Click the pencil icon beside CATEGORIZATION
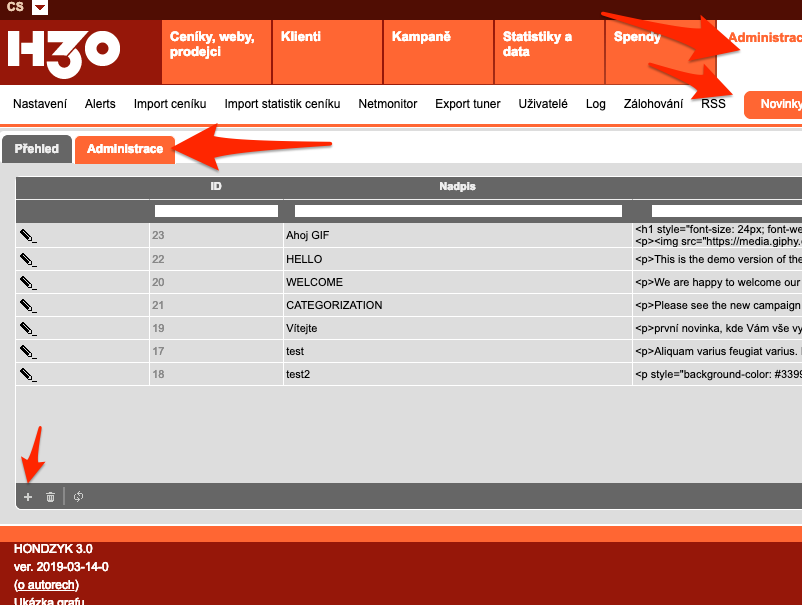Screen dimensions: 802x605 28,305
